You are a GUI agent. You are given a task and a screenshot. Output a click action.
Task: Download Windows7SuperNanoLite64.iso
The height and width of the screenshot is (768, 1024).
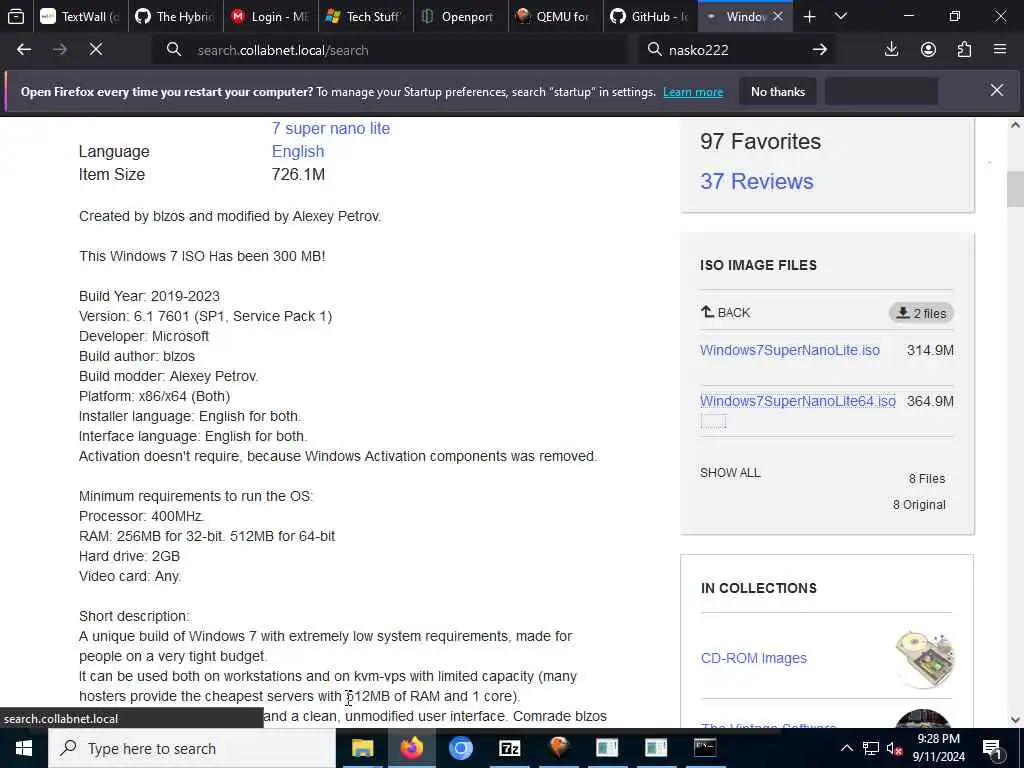click(797, 401)
